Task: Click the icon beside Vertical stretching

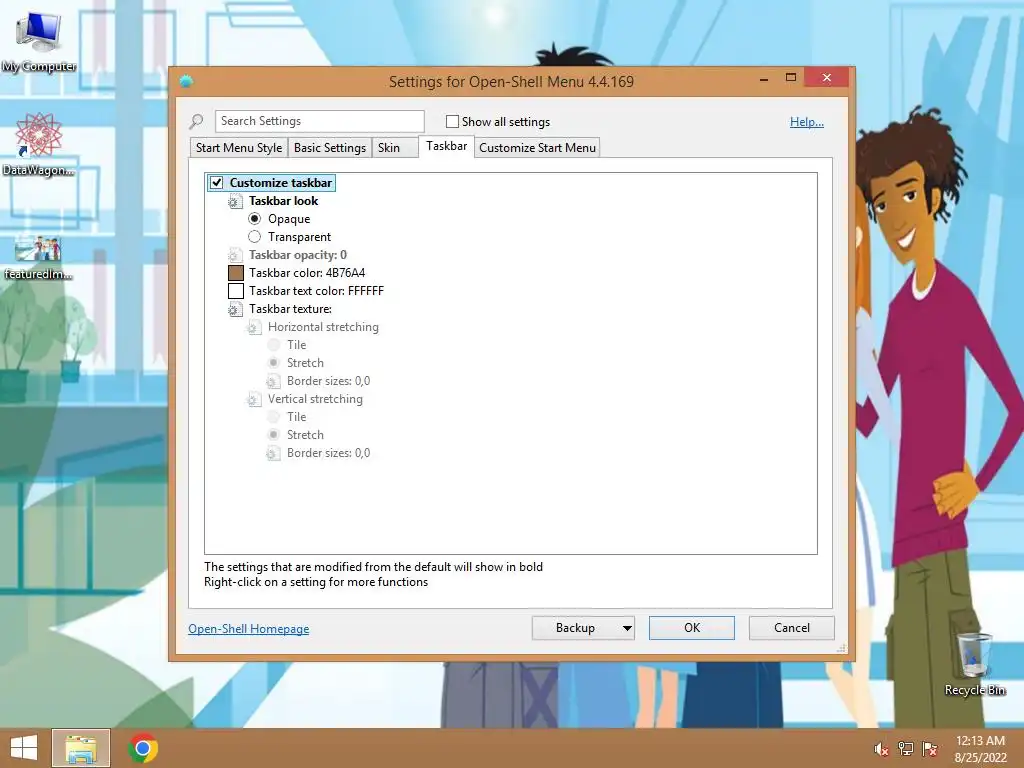Action: coord(253,399)
